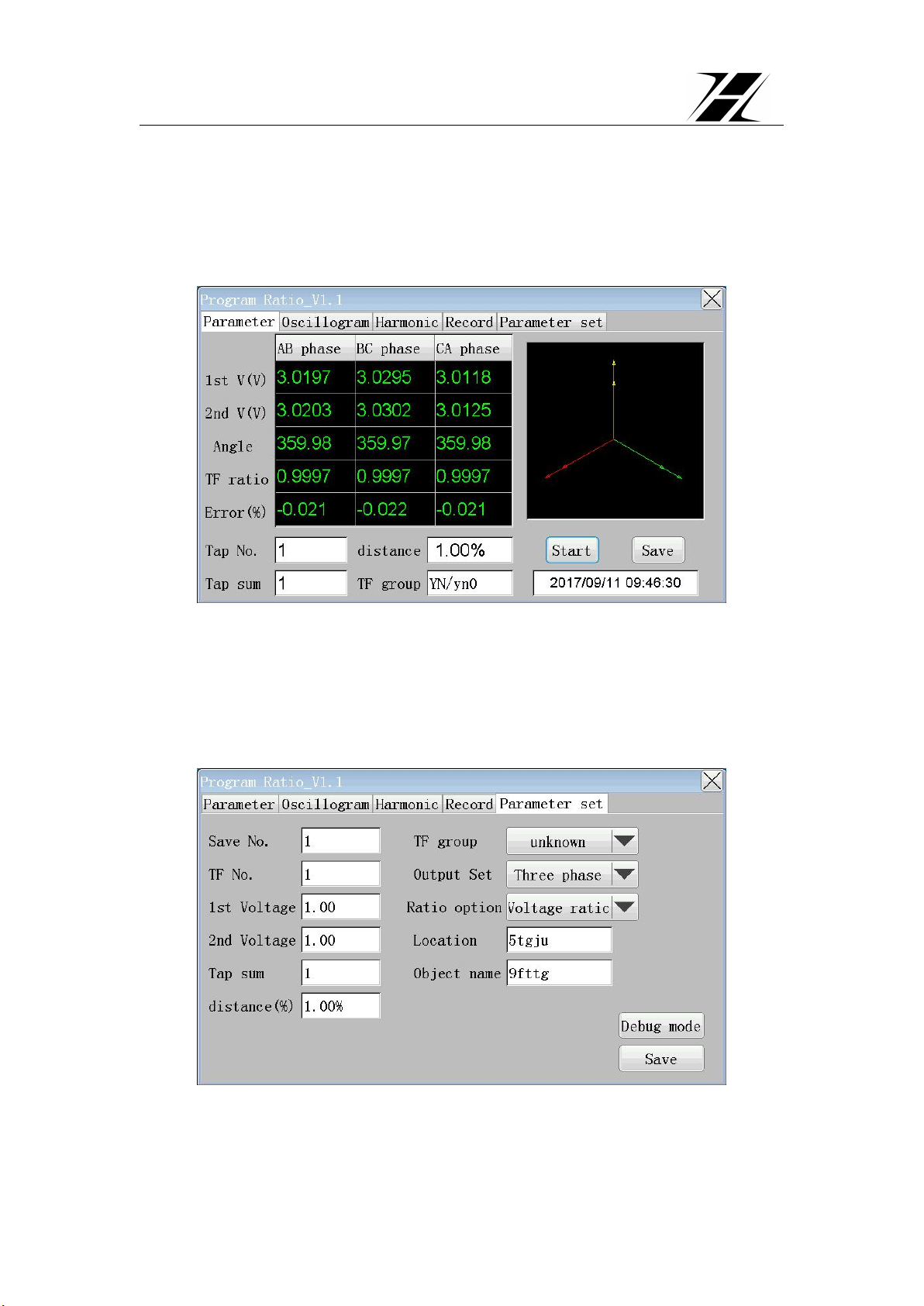The height and width of the screenshot is (1306, 924).
Task: Open the Output Set dropdown arrow
Action: (x=625, y=875)
